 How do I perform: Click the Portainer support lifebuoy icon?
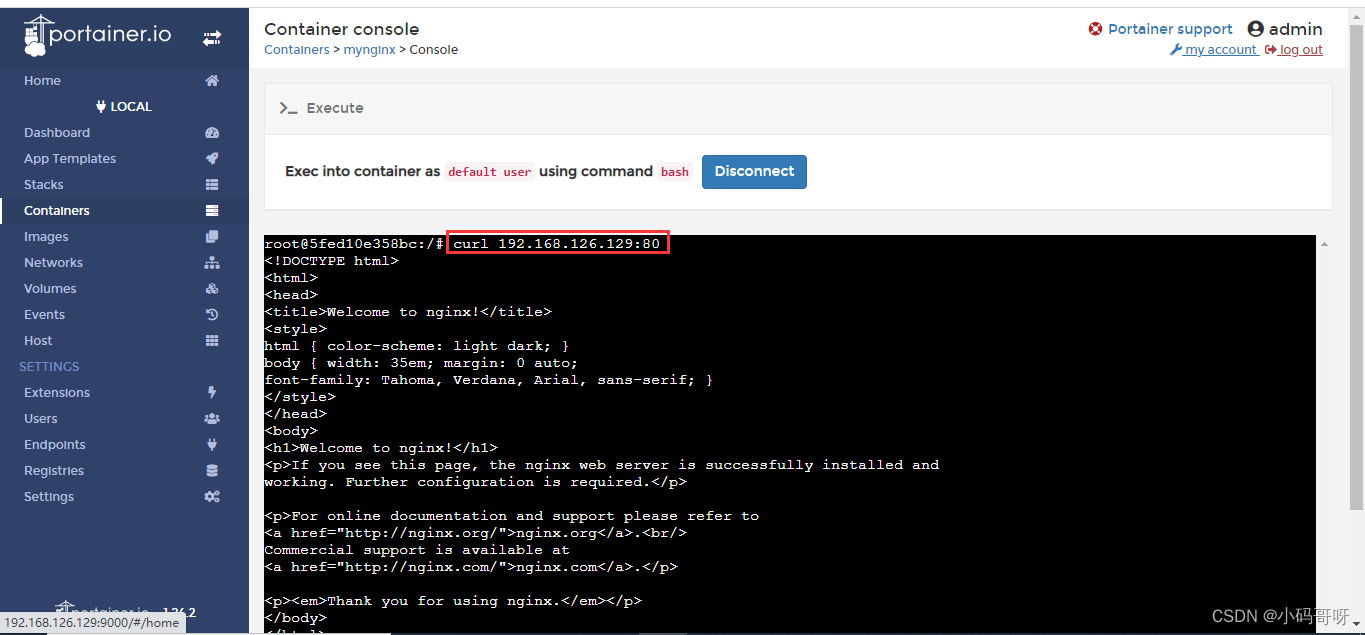pos(1096,29)
